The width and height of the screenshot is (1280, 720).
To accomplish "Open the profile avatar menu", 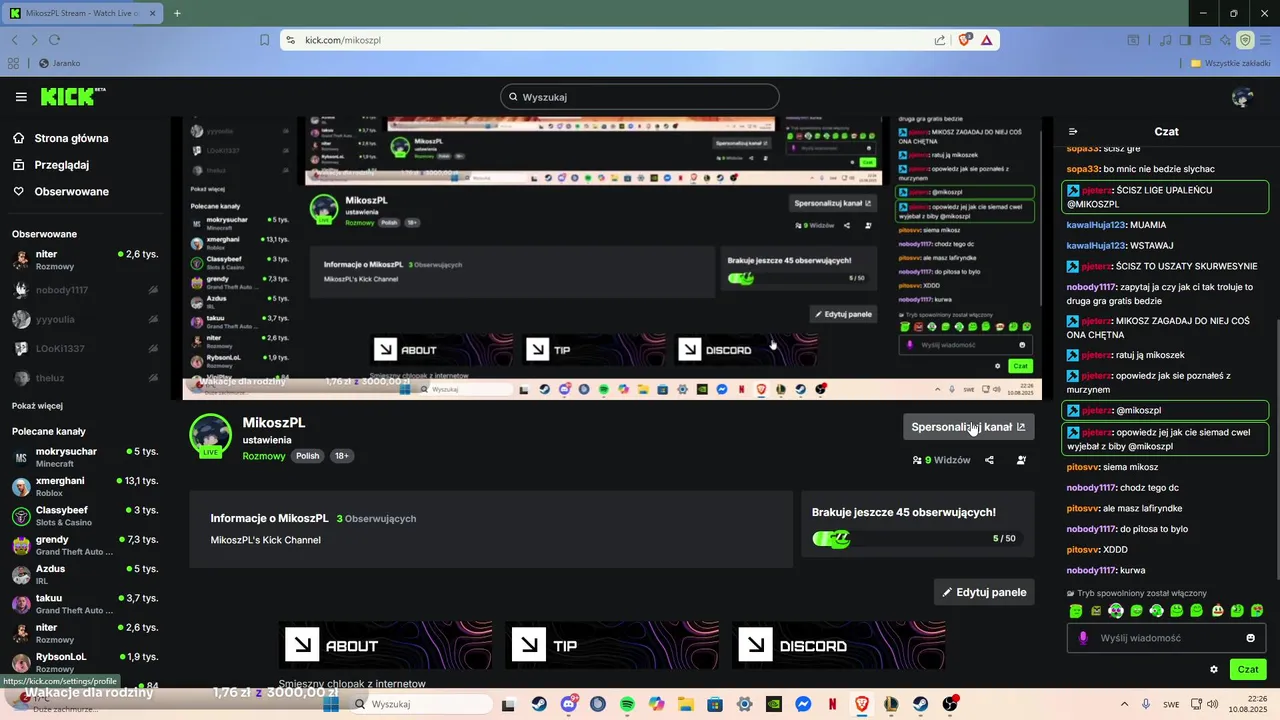I will pos(1243,97).
